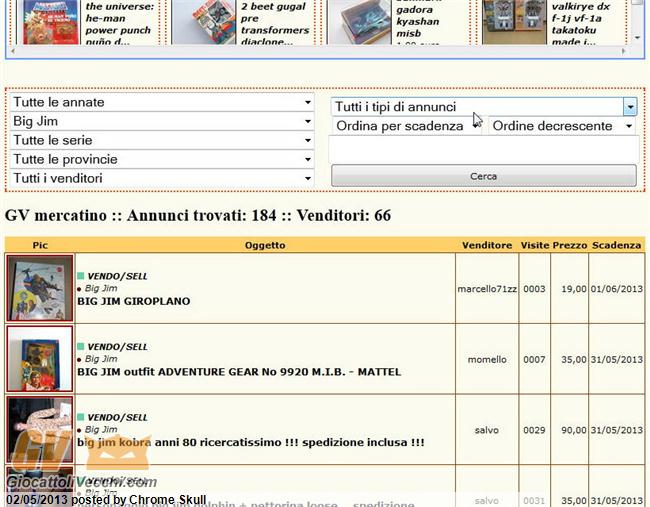Viewport: 650px width, 507px height.
Task: Click price 19,00 in the Giroplano row
Action: [x=574, y=289]
